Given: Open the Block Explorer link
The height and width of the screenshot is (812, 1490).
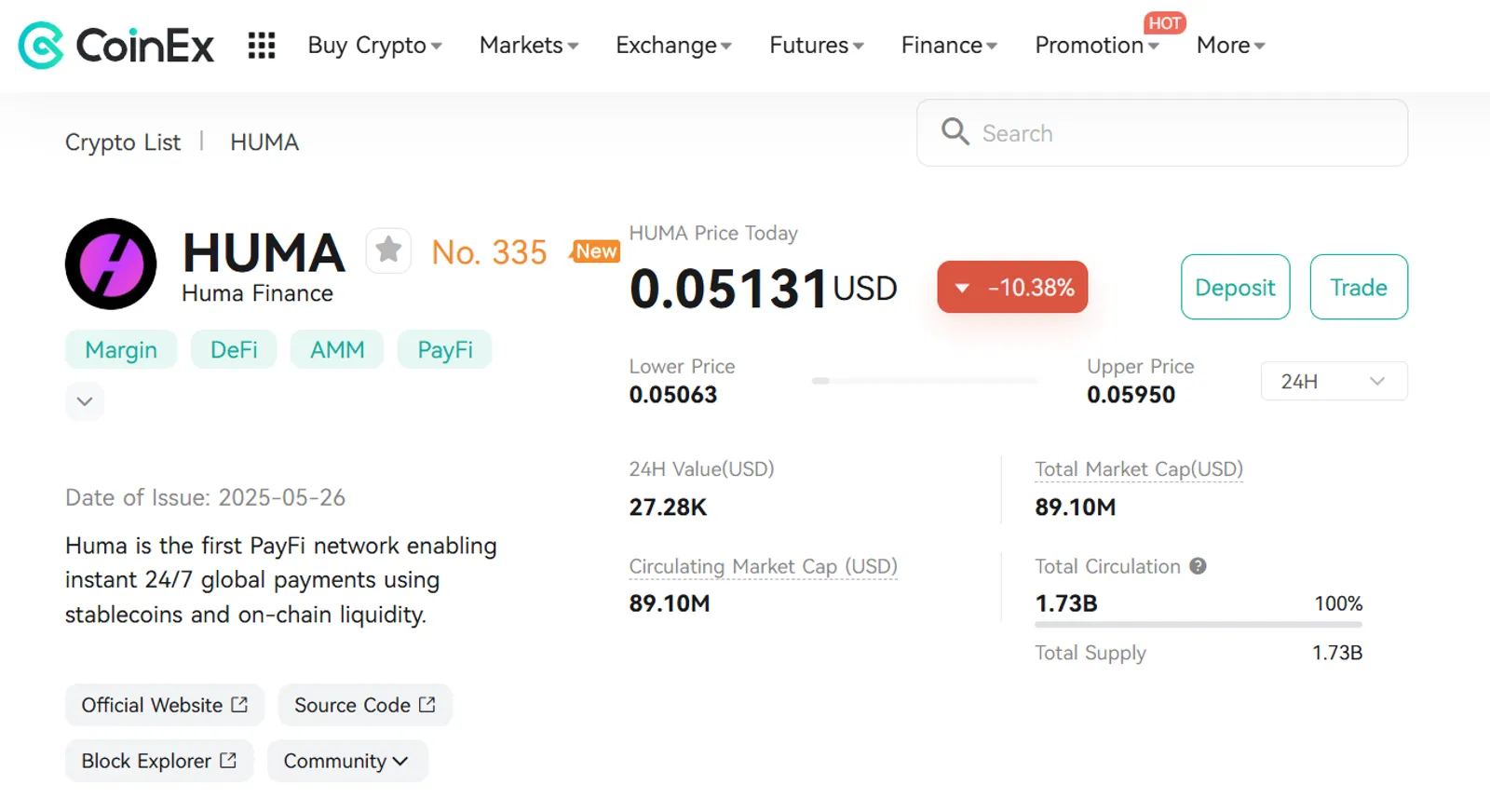Looking at the screenshot, I should tap(159, 761).
